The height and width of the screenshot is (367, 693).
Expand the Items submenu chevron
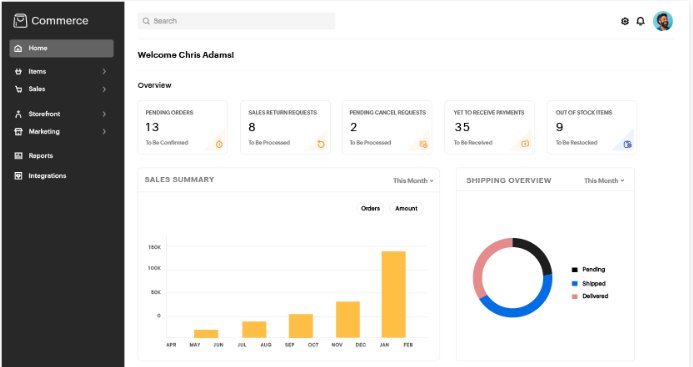tap(104, 71)
